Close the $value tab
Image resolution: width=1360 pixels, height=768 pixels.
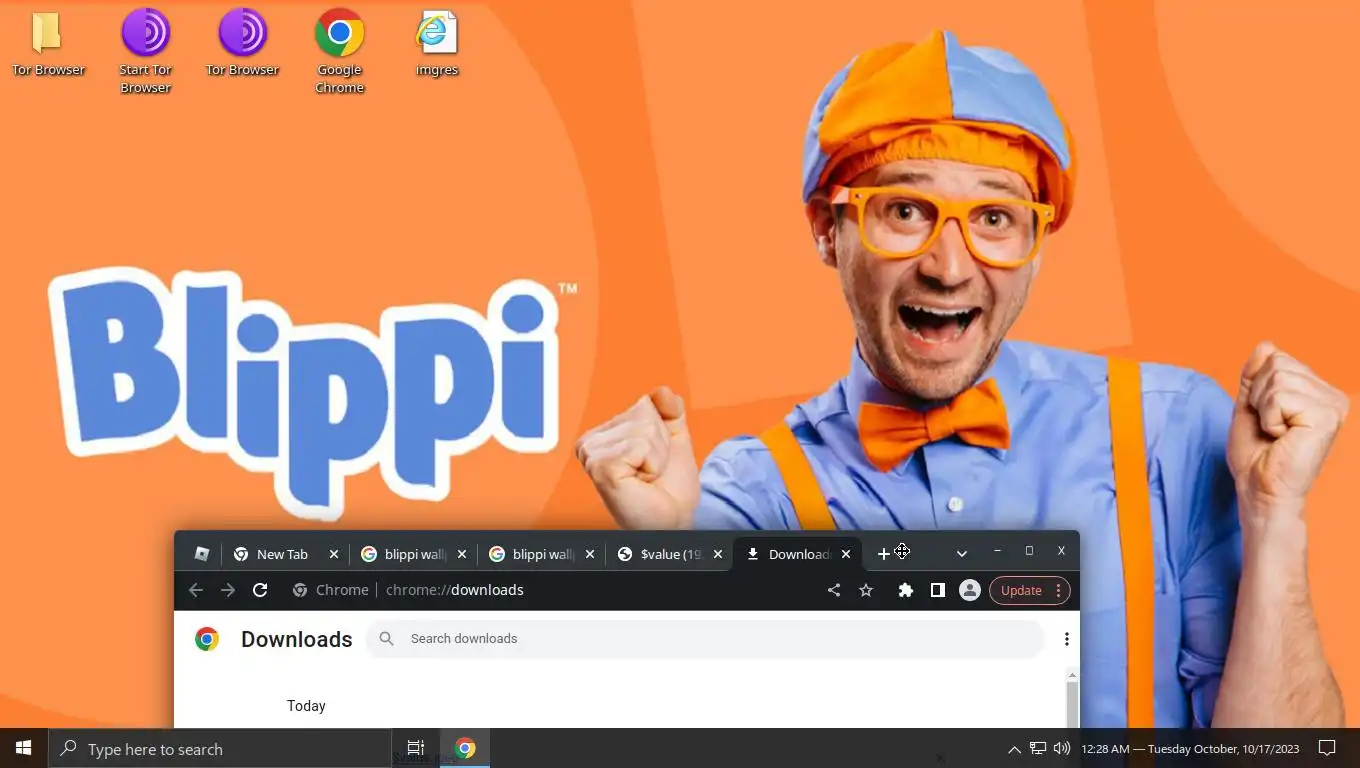718,554
